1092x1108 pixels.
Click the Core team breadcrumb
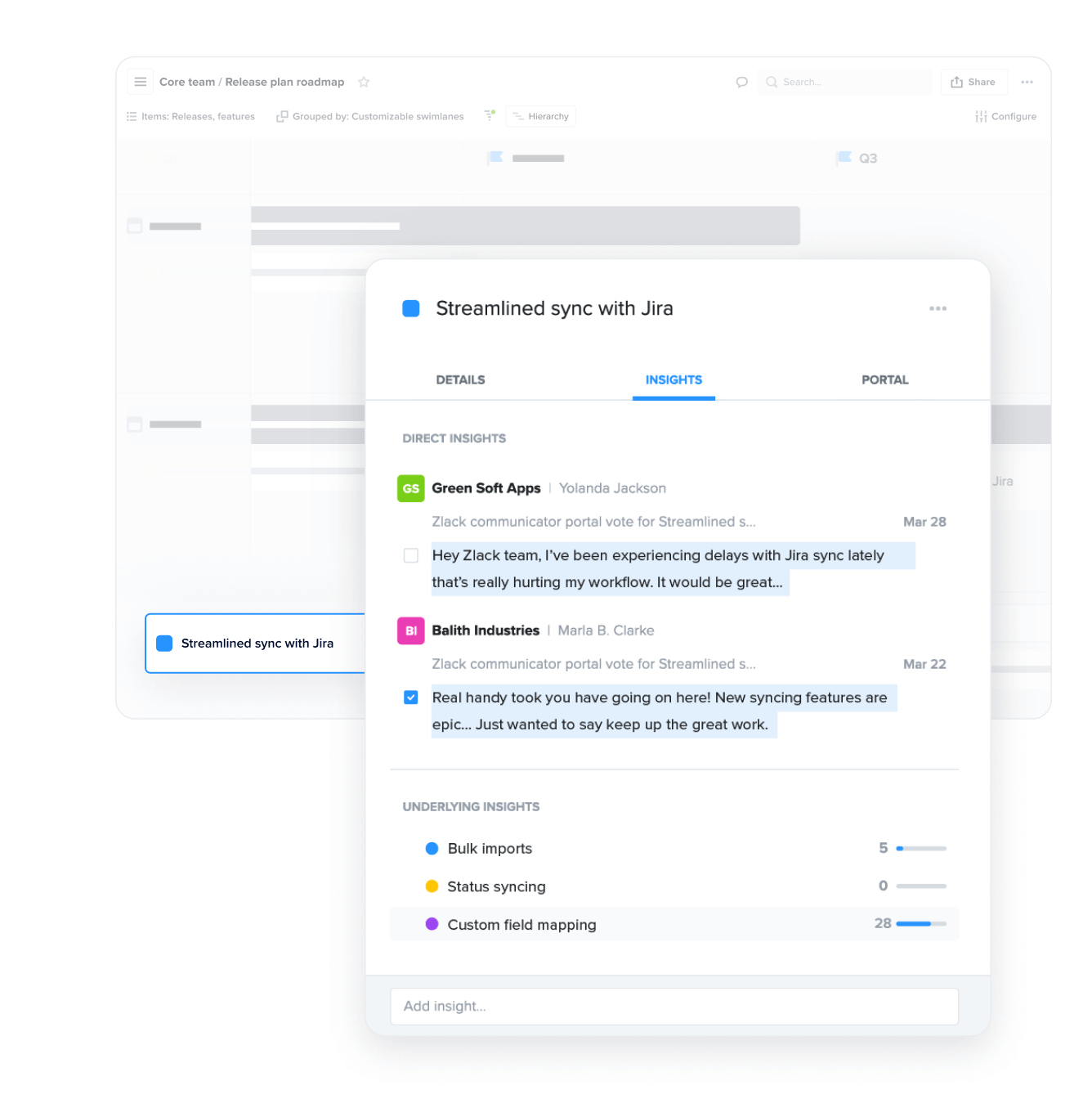187,82
